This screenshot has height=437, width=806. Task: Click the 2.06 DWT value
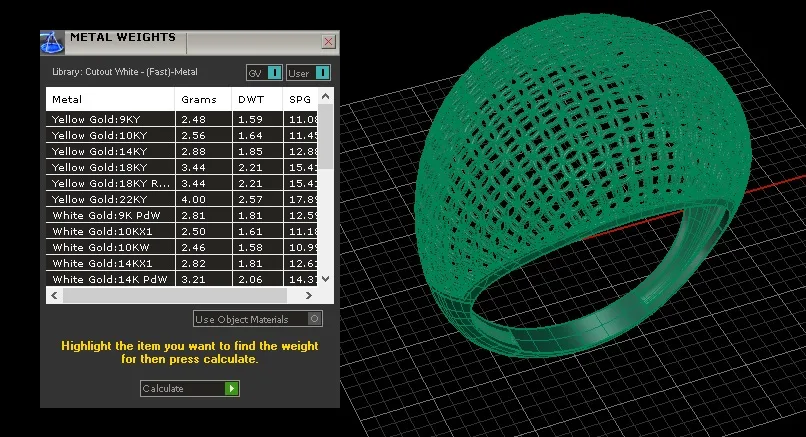(250, 279)
